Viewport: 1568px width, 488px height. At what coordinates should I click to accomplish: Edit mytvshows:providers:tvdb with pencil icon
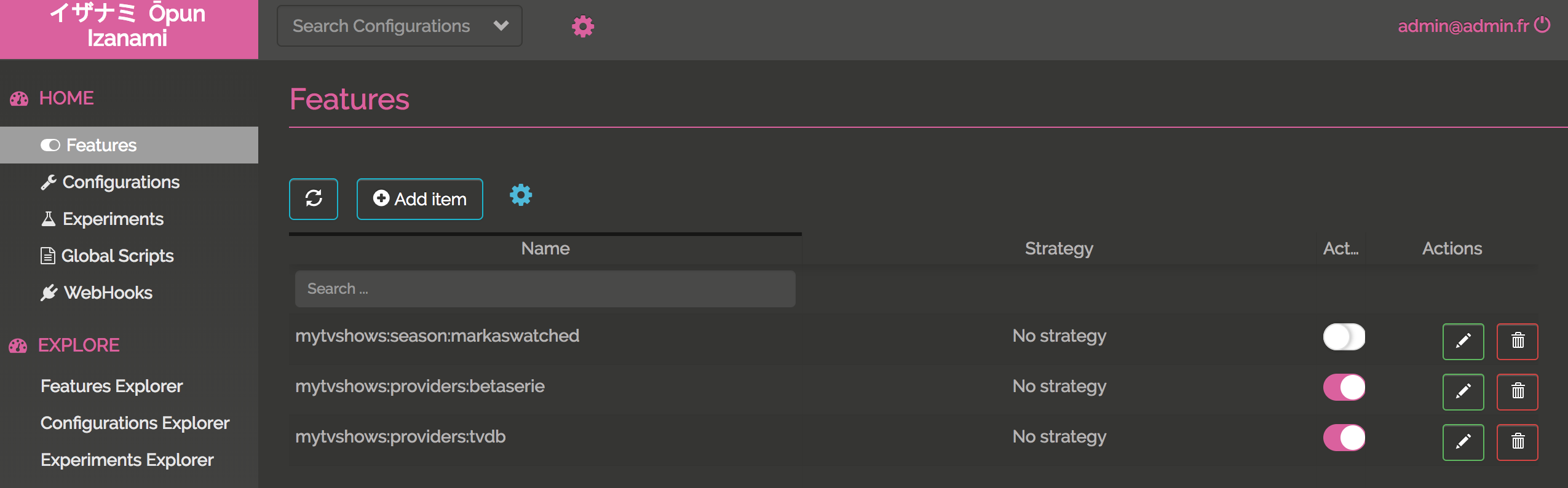click(1463, 442)
